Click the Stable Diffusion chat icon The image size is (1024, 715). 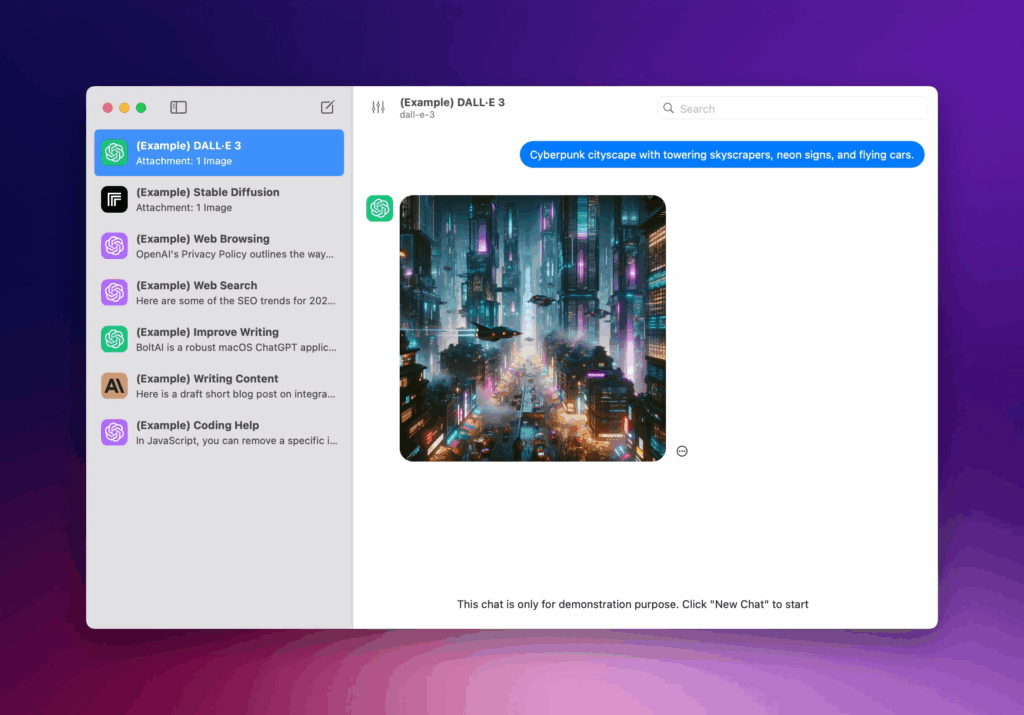114,199
